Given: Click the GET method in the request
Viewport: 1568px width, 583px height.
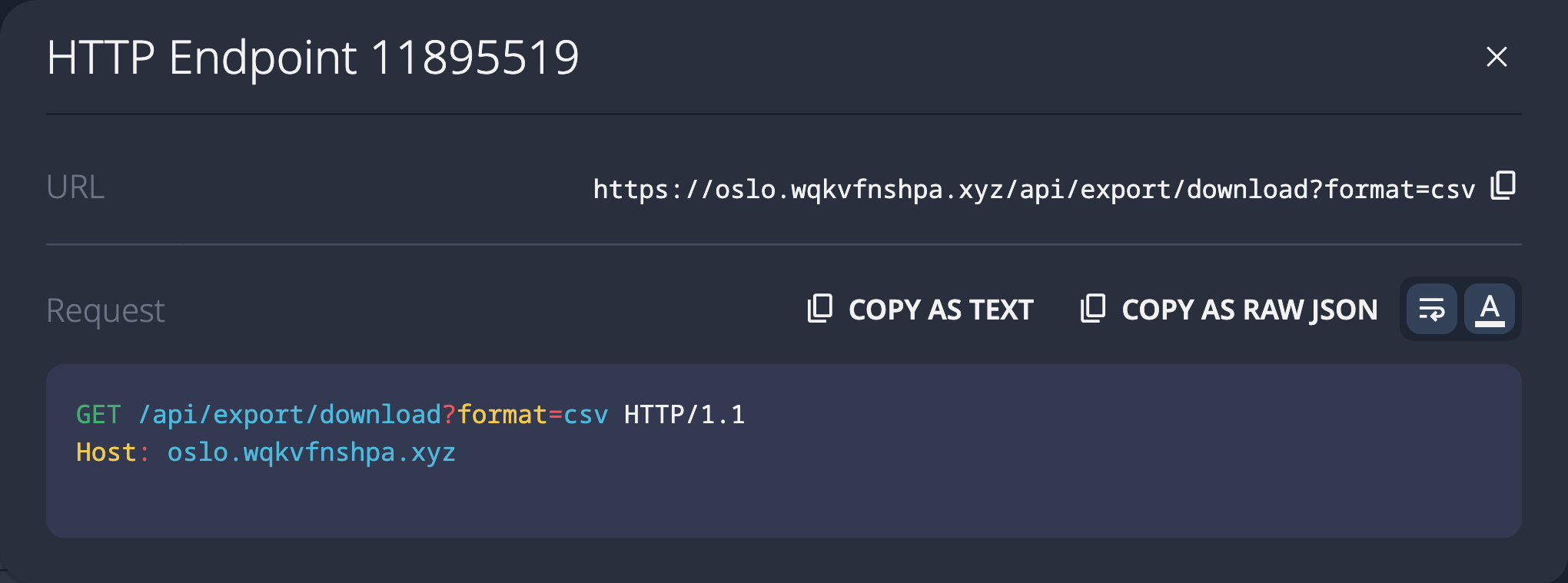Looking at the screenshot, I should [x=98, y=415].
